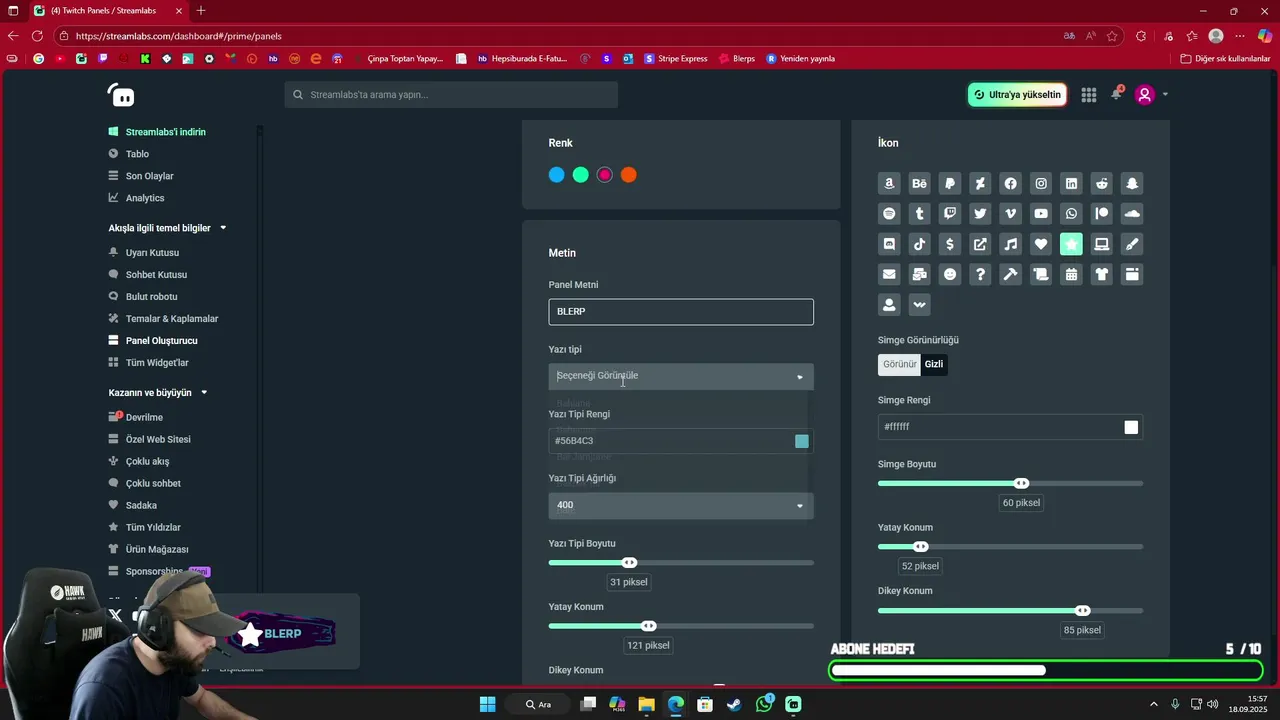Choose the t-shirt icon

pyautogui.click(x=1101, y=274)
